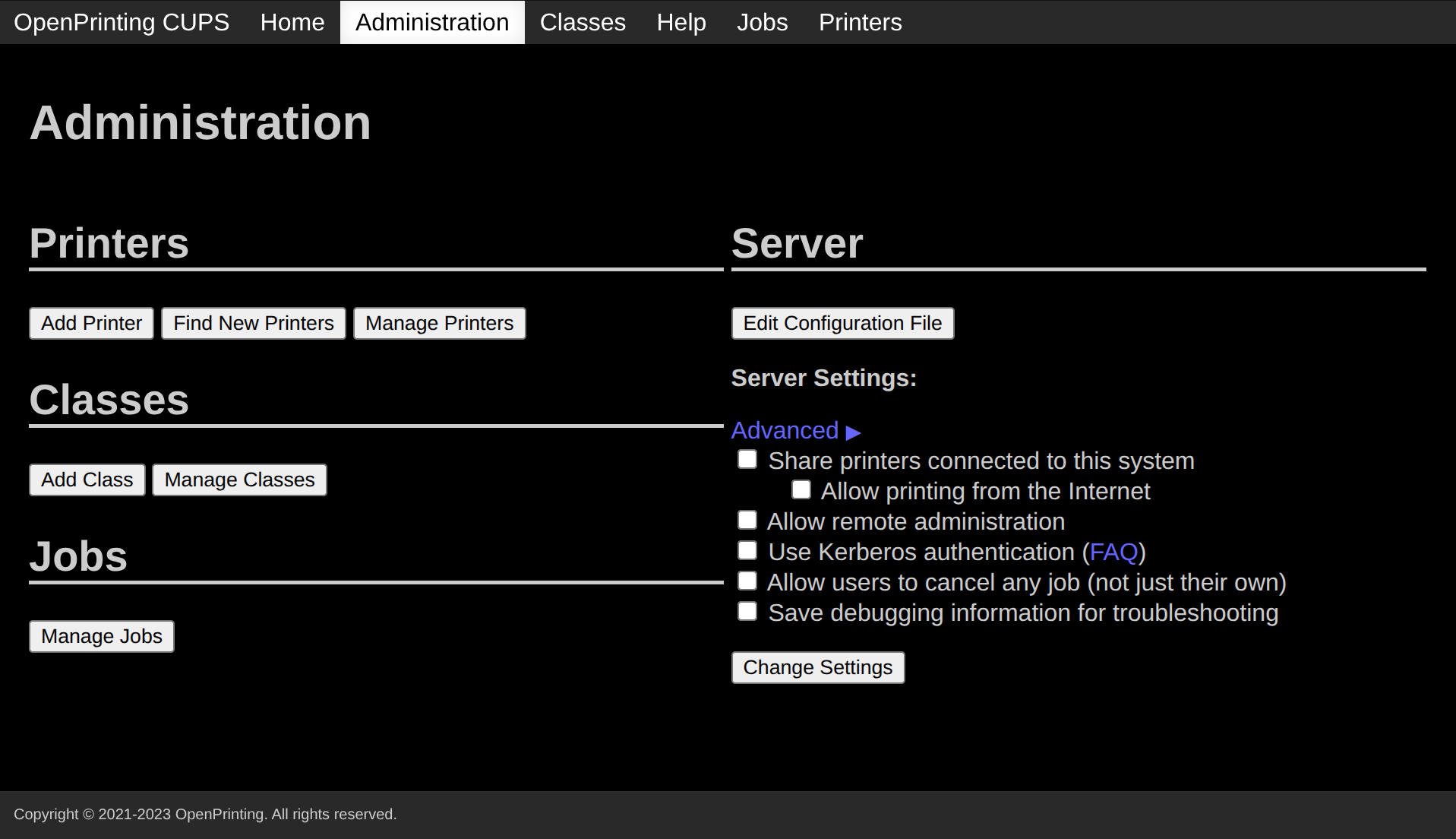Open Manage Printers
The height and width of the screenshot is (839, 1456).
(439, 323)
